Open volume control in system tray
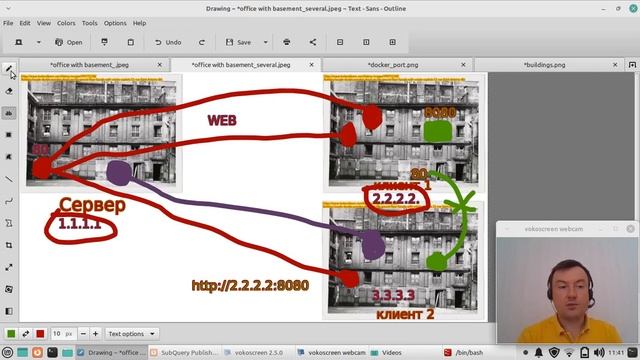640x360 pixels. 599,352
